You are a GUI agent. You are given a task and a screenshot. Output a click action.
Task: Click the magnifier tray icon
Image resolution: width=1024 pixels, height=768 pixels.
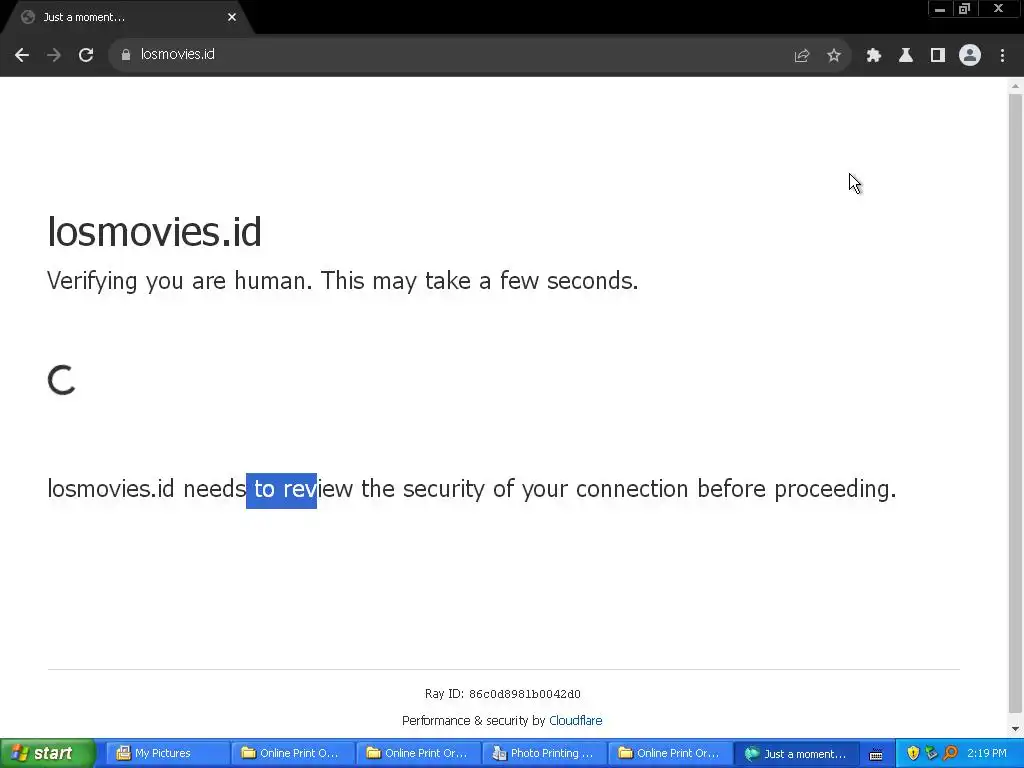point(950,753)
